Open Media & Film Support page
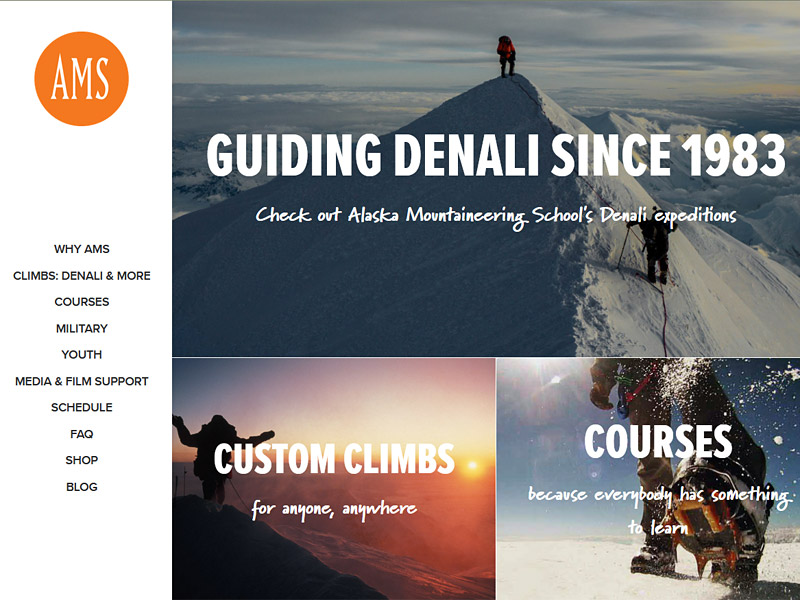Screen dimensions: 800x600 tap(82, 381)
